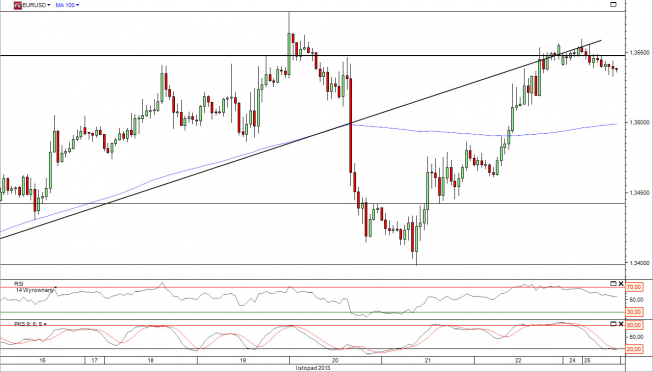The image size is (653, 372).
Task: Click date 17 on the time axis
Action: click(x=95, y=361)
